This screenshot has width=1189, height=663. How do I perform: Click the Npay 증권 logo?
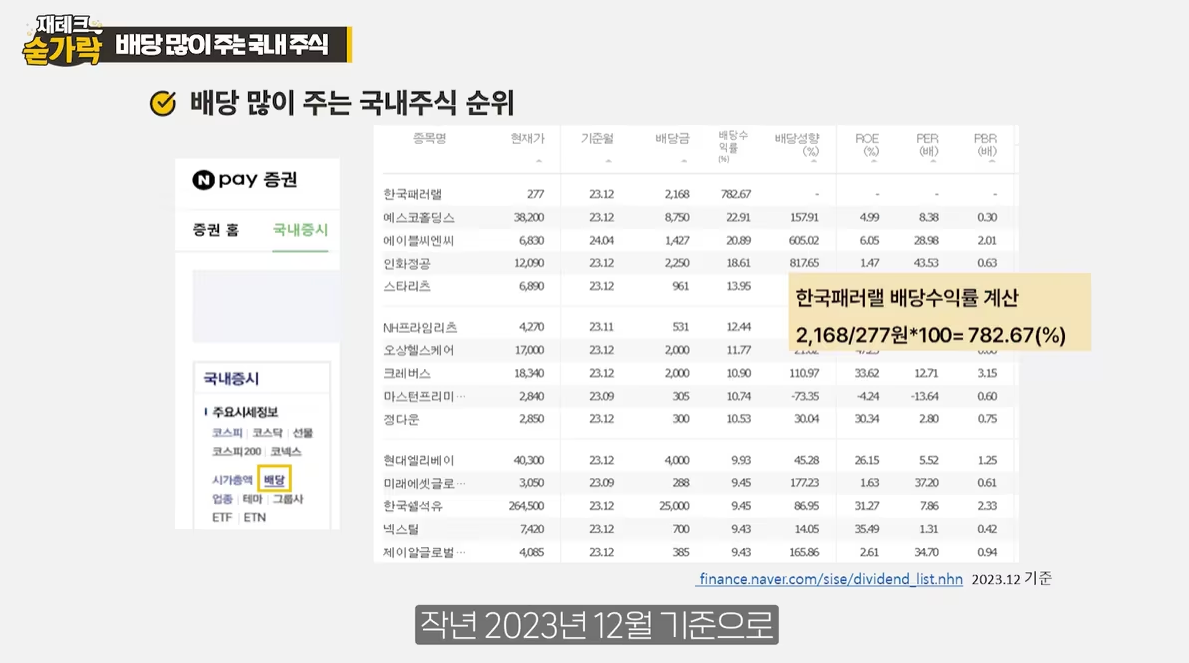click(244, 180)
